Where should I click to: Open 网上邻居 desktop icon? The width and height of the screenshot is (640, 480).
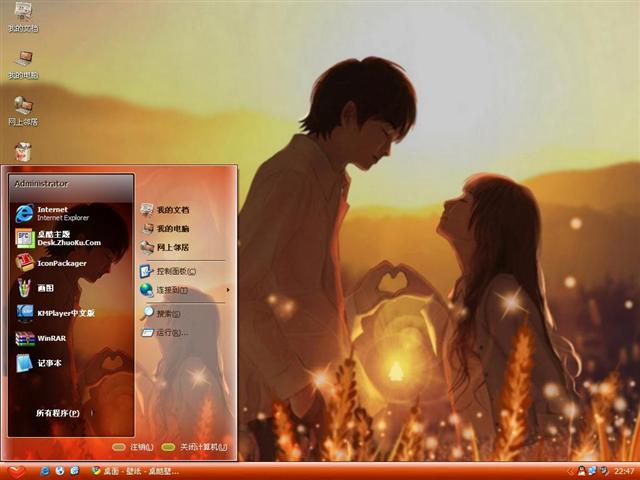click(23, 111)
